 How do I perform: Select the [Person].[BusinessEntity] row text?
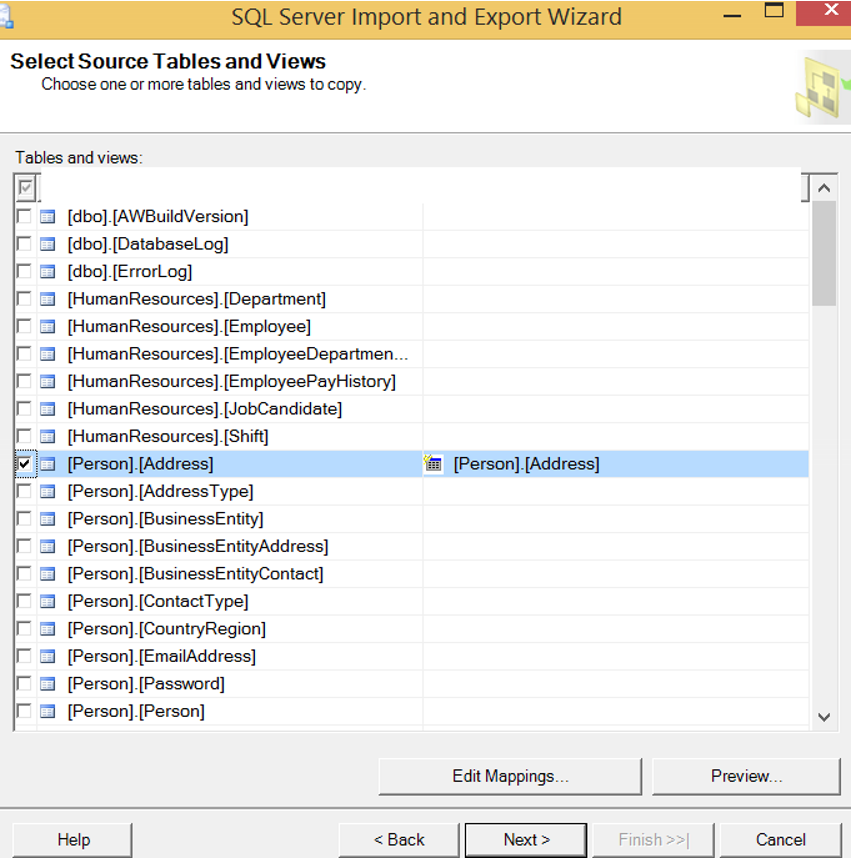pyautogui.click(x=165, y=519)
